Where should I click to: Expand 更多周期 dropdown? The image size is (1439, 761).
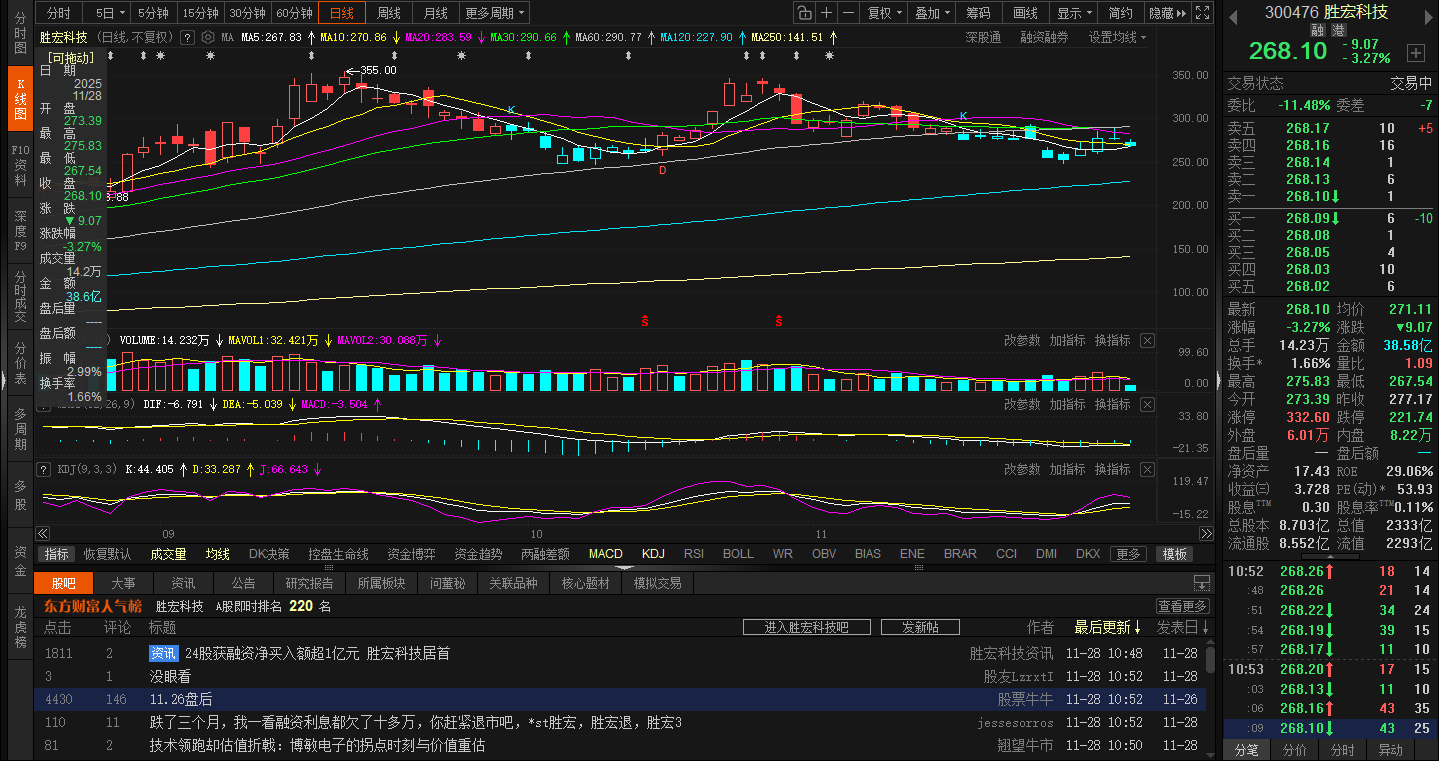click(x=495, y=13)
